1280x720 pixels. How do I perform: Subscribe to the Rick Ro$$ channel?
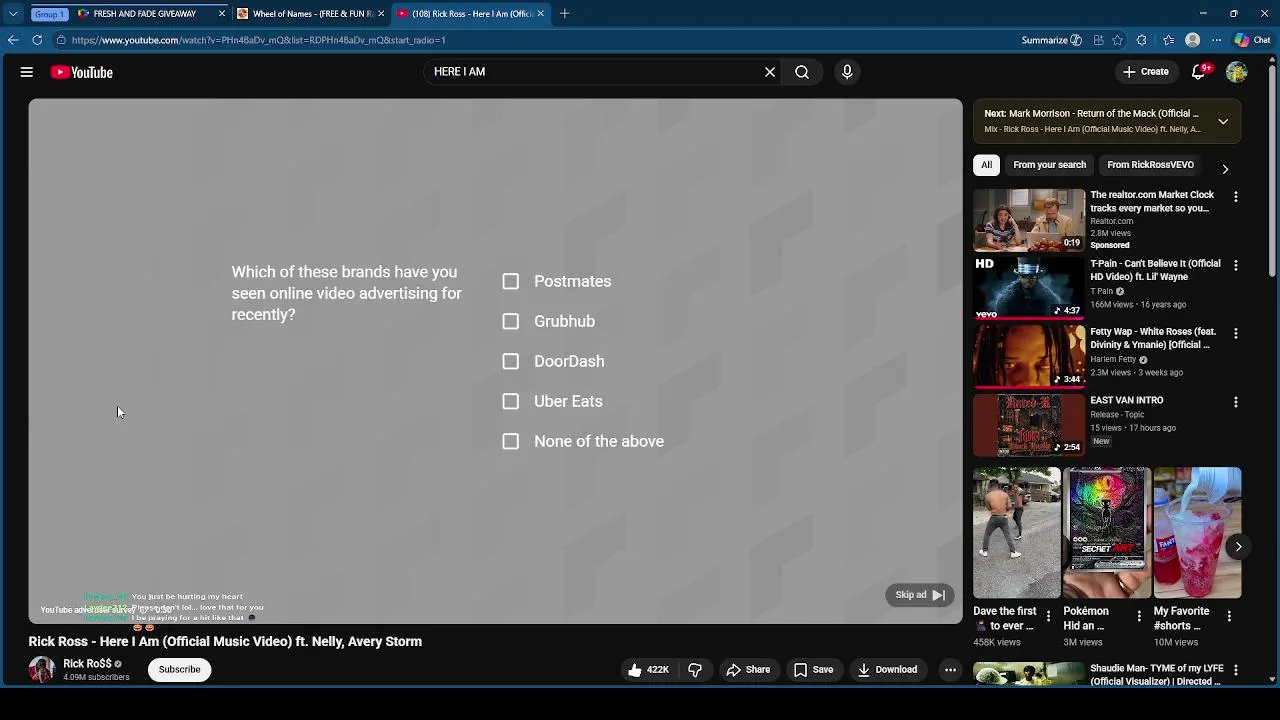click(180, 669)
